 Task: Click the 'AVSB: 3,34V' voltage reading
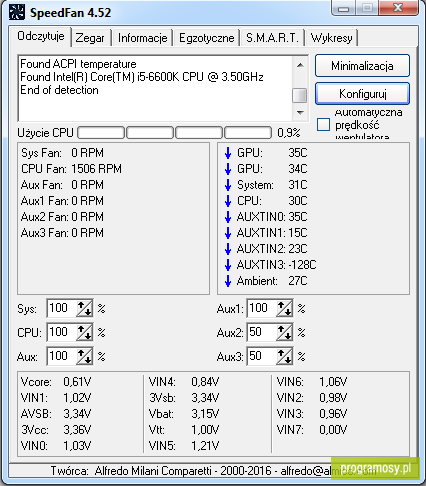56,414
